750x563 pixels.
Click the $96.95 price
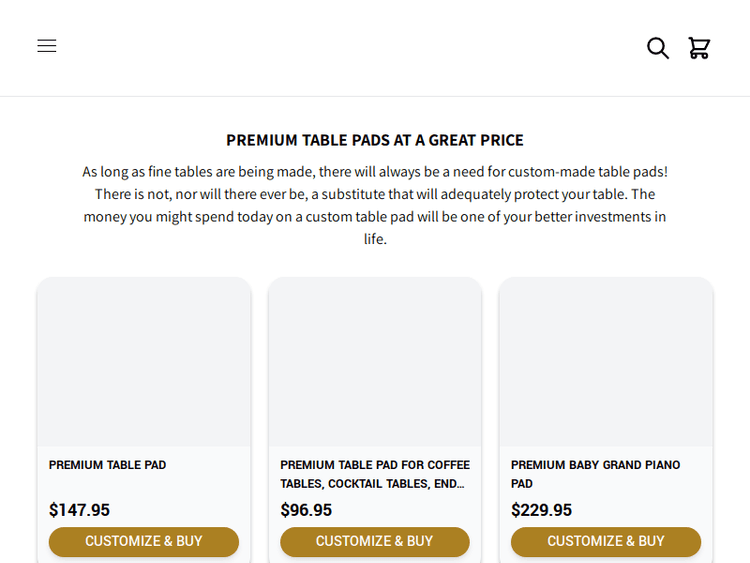(306, 510)
